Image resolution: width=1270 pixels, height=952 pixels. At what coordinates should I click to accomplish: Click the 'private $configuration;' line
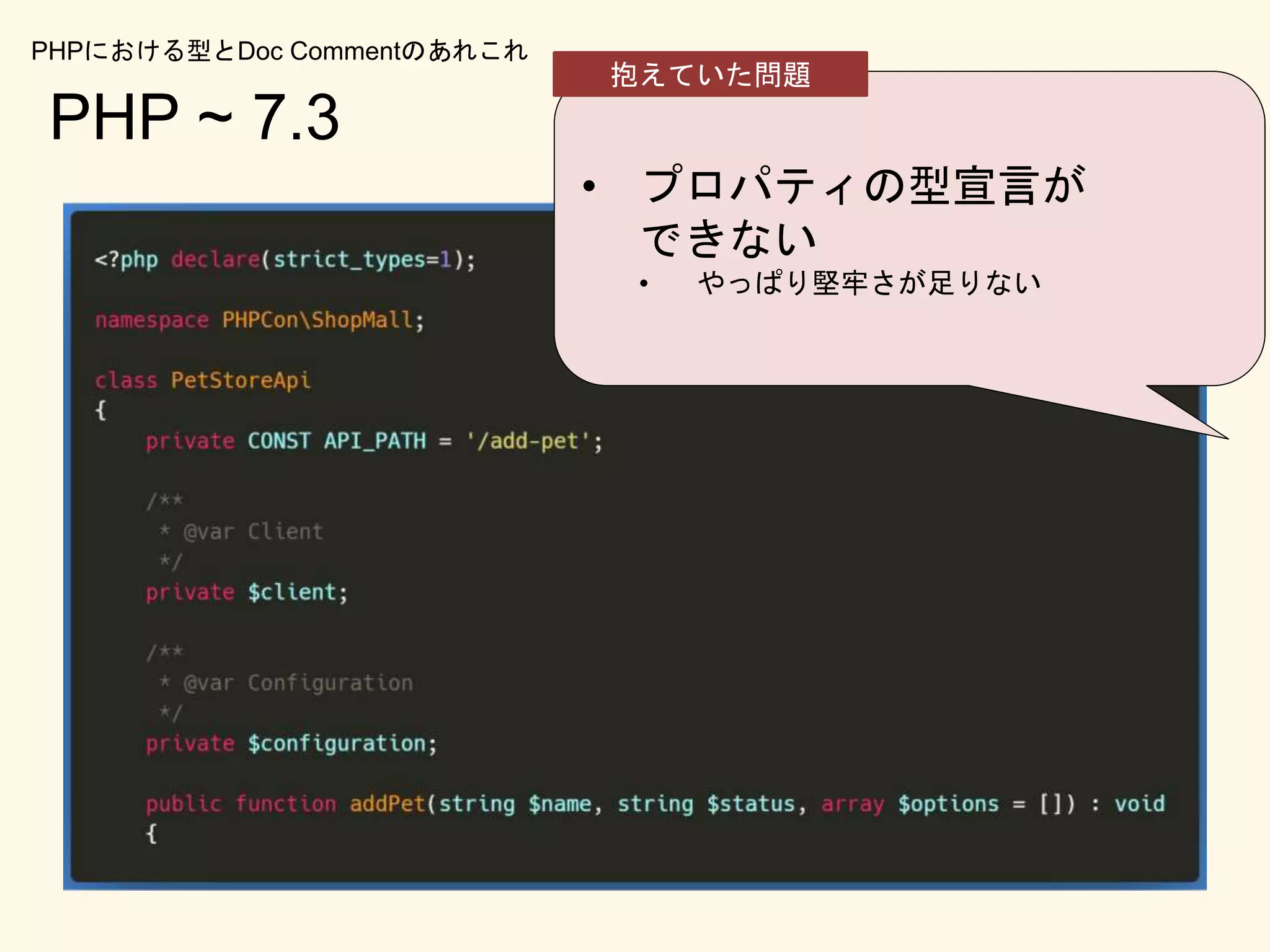tap(291, 743)
